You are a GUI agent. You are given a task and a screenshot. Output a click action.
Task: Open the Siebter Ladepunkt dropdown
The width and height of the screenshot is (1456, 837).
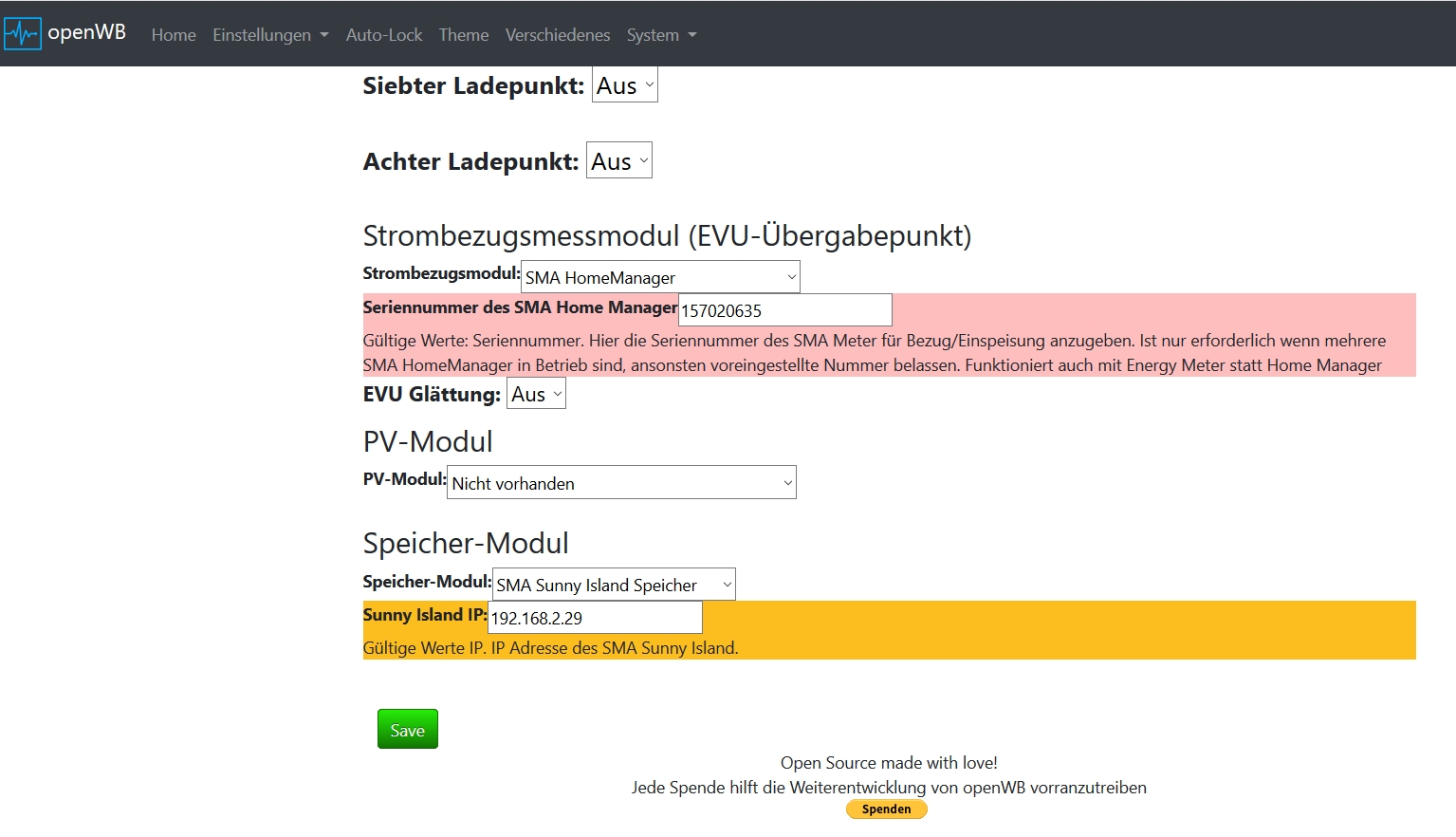pos(625,85)
